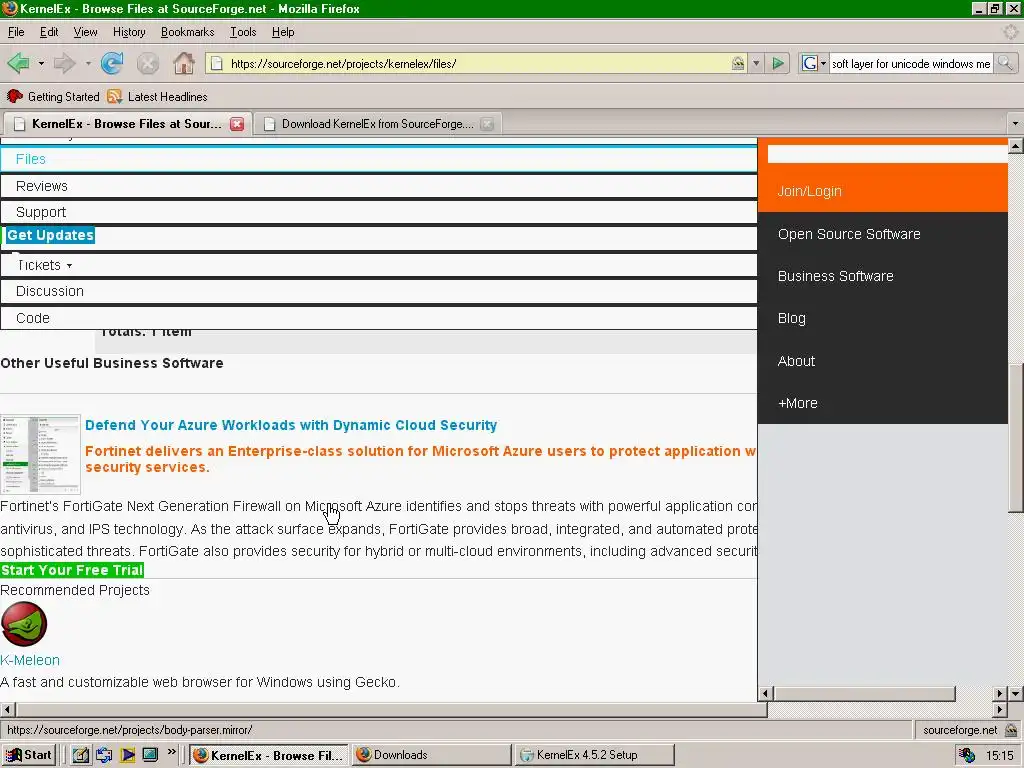Image resolution: width=1024 pixels, height=768 pixels.
Task: Open the Edit menu
Action: pos(49,32)
